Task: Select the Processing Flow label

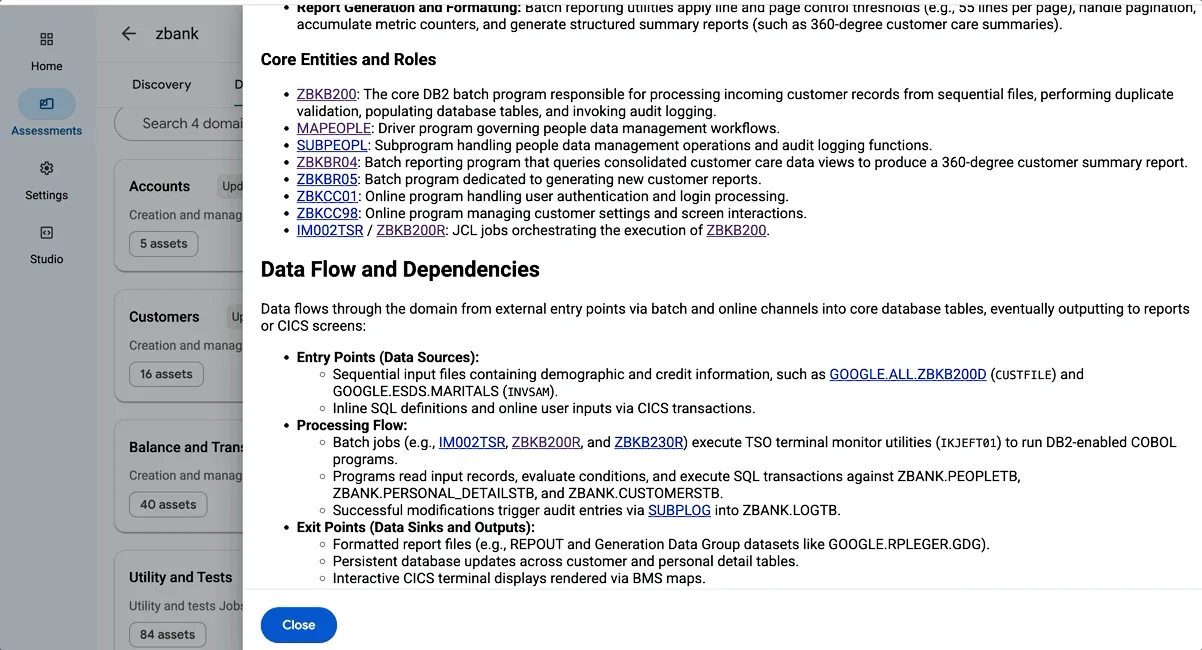Action: tap(350, 425)
